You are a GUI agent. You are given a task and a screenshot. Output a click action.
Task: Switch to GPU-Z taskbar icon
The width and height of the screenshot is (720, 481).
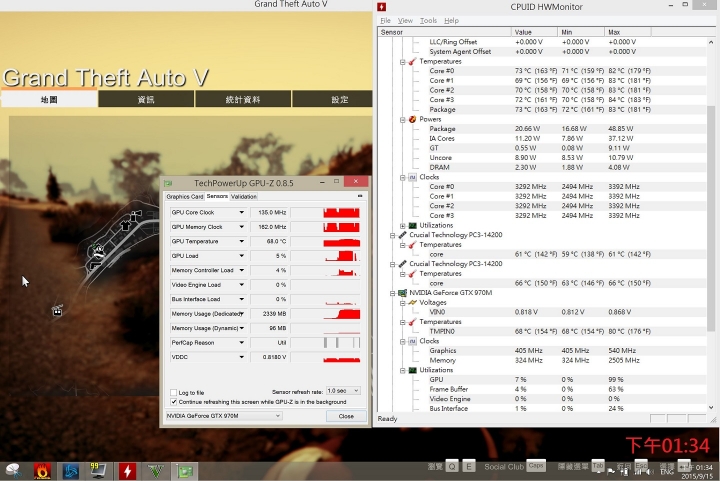pyautogui.click(x=185, y=471)
